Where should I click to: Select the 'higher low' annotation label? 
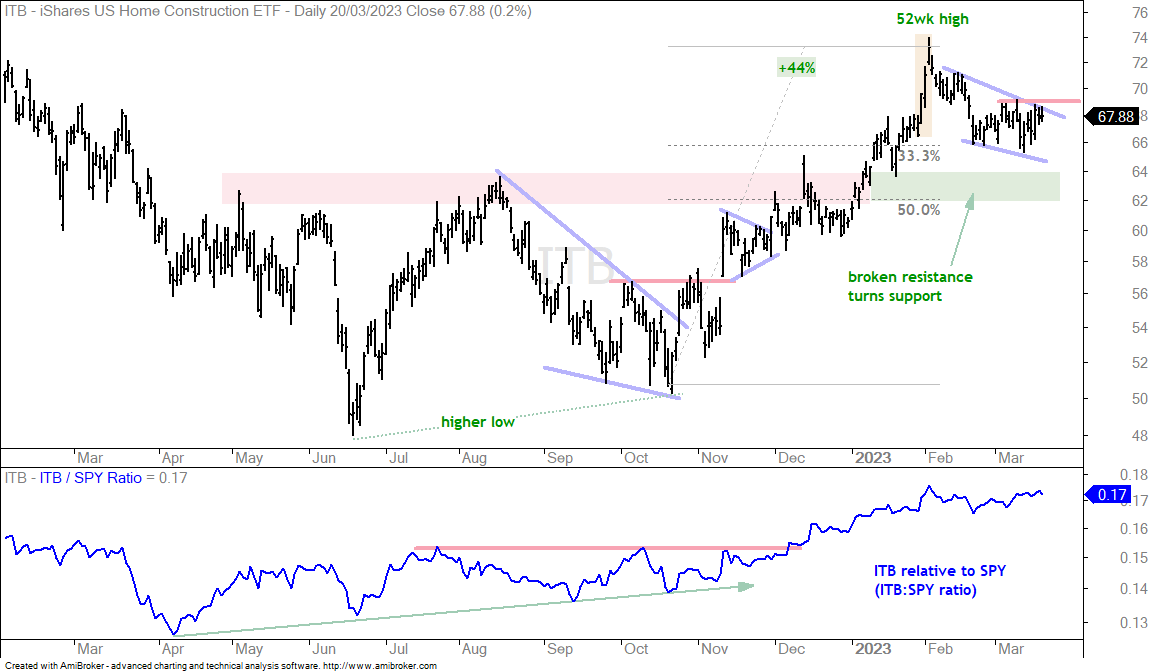pyautogui.click(x=478, y=422)
